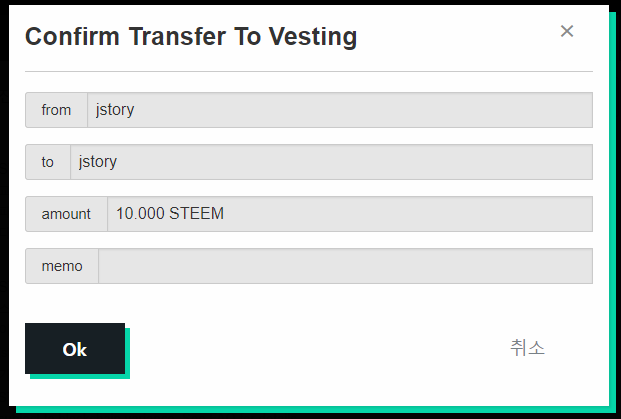Viewport: 621px width, 419px height.
Task: Click the to account input field
Action: coord(331,162)
